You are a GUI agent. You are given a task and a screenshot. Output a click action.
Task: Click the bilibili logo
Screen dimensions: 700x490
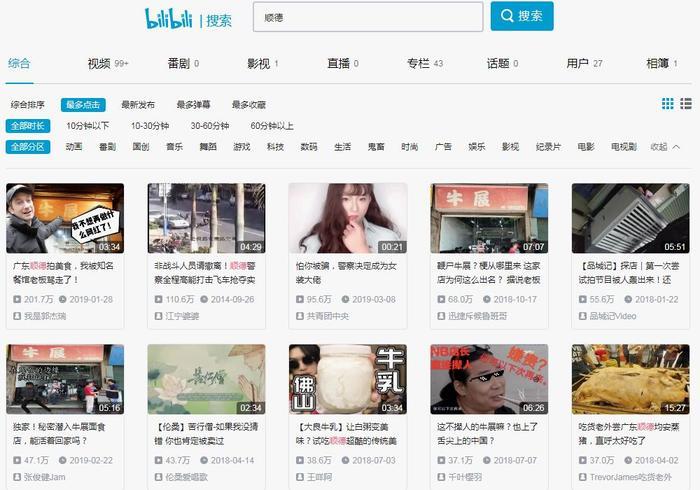[x=168, y=19]
